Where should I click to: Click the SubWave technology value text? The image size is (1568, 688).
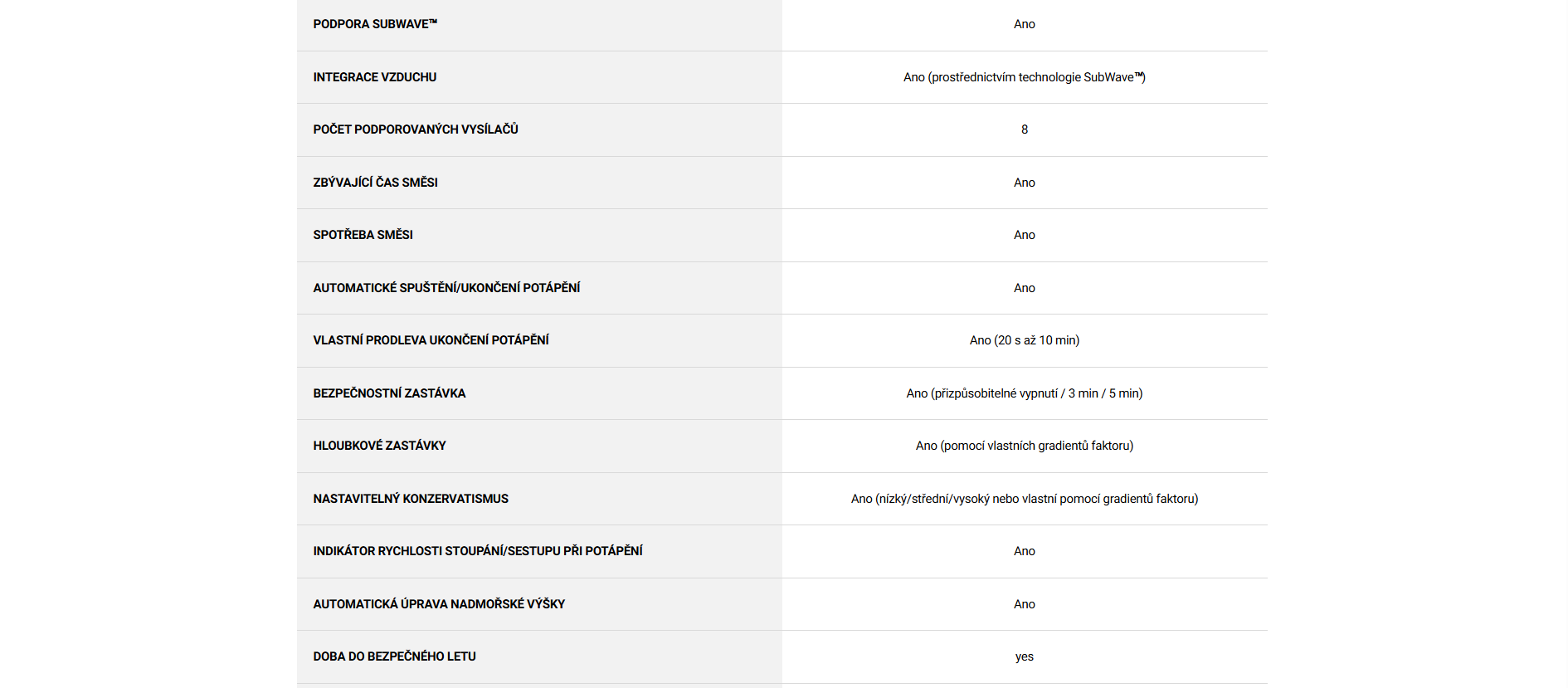point(1024,77)
